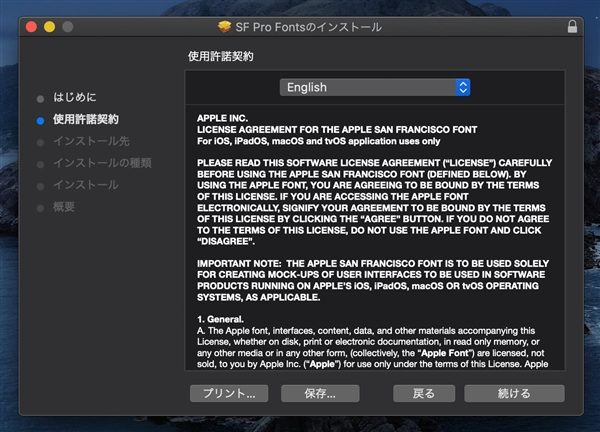Click the IMPORTANT NOTE paragraph
This screenshot has width=600, height=432.
click(373, 280)
